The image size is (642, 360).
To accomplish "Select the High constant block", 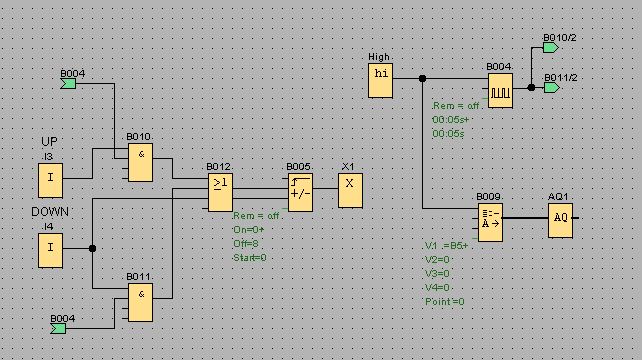I will coord(380,80).
